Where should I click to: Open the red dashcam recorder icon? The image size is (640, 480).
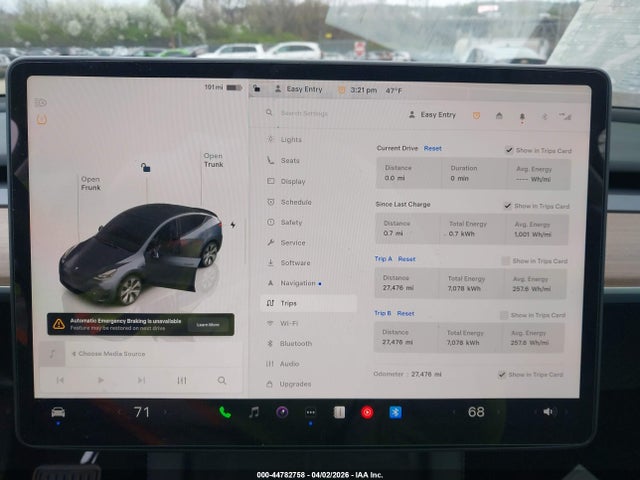click(x=367, y=412)
